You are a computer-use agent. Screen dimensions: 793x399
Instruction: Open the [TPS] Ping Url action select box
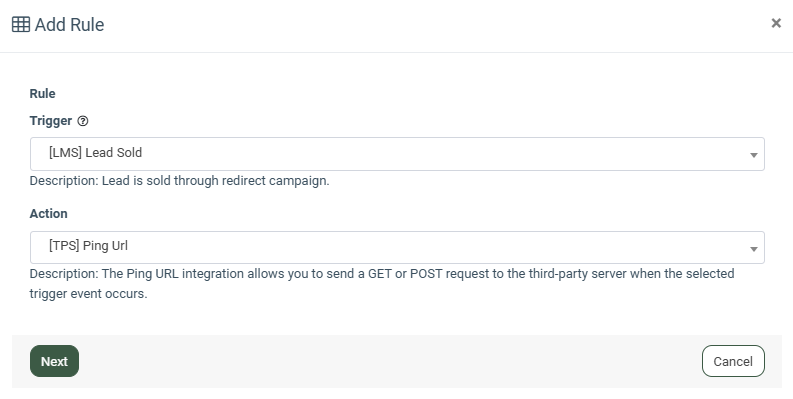[397, 247]
